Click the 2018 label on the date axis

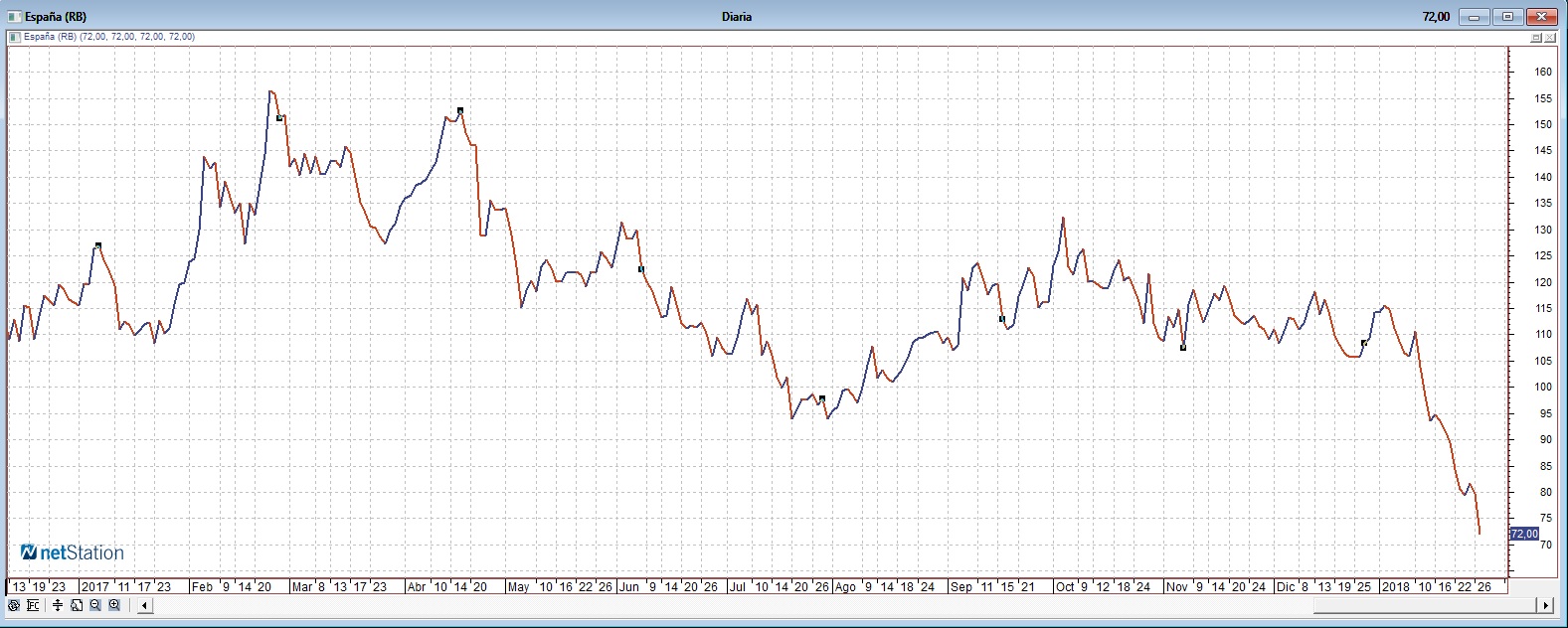click(1395, 587)
